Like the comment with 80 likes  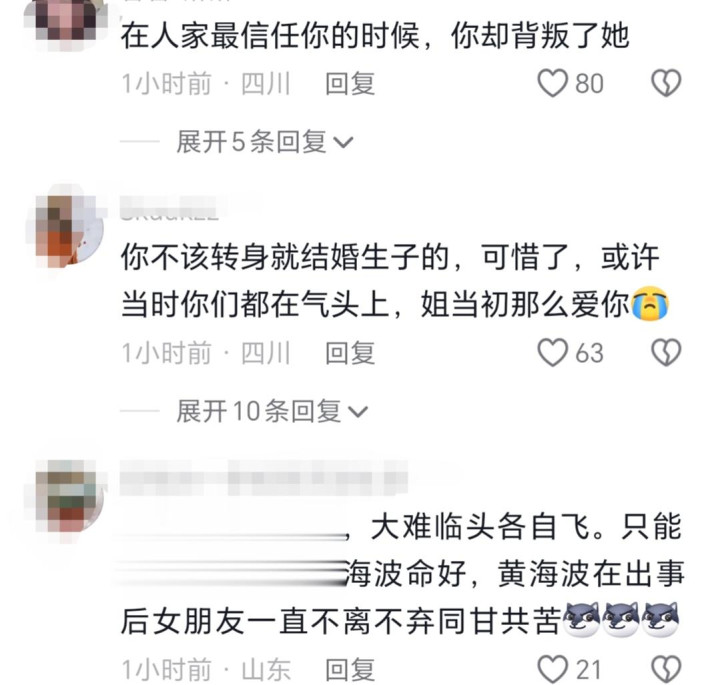coord(553,84)
